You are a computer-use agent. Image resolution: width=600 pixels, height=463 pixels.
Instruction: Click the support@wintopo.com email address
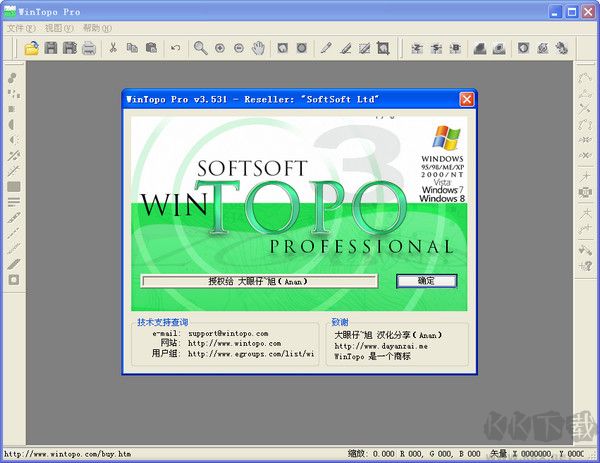pos(228,333)
